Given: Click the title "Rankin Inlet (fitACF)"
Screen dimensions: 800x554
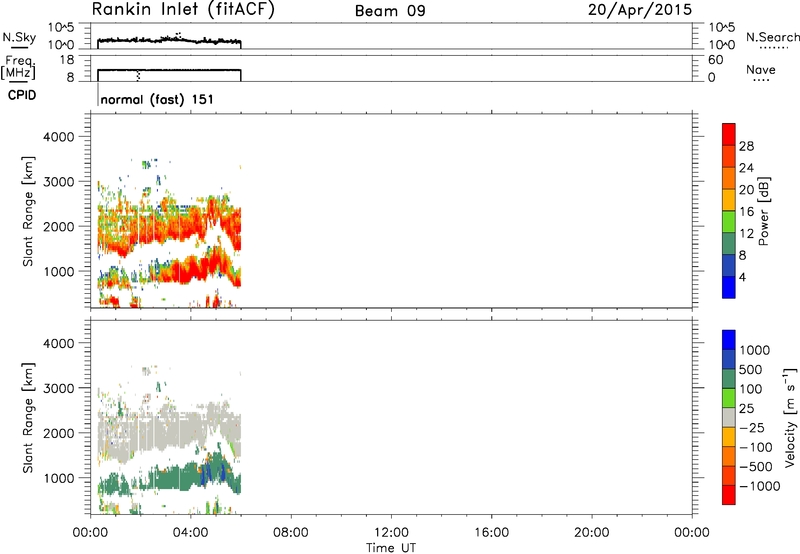Looking at the screenshot, I should (183, 10).
